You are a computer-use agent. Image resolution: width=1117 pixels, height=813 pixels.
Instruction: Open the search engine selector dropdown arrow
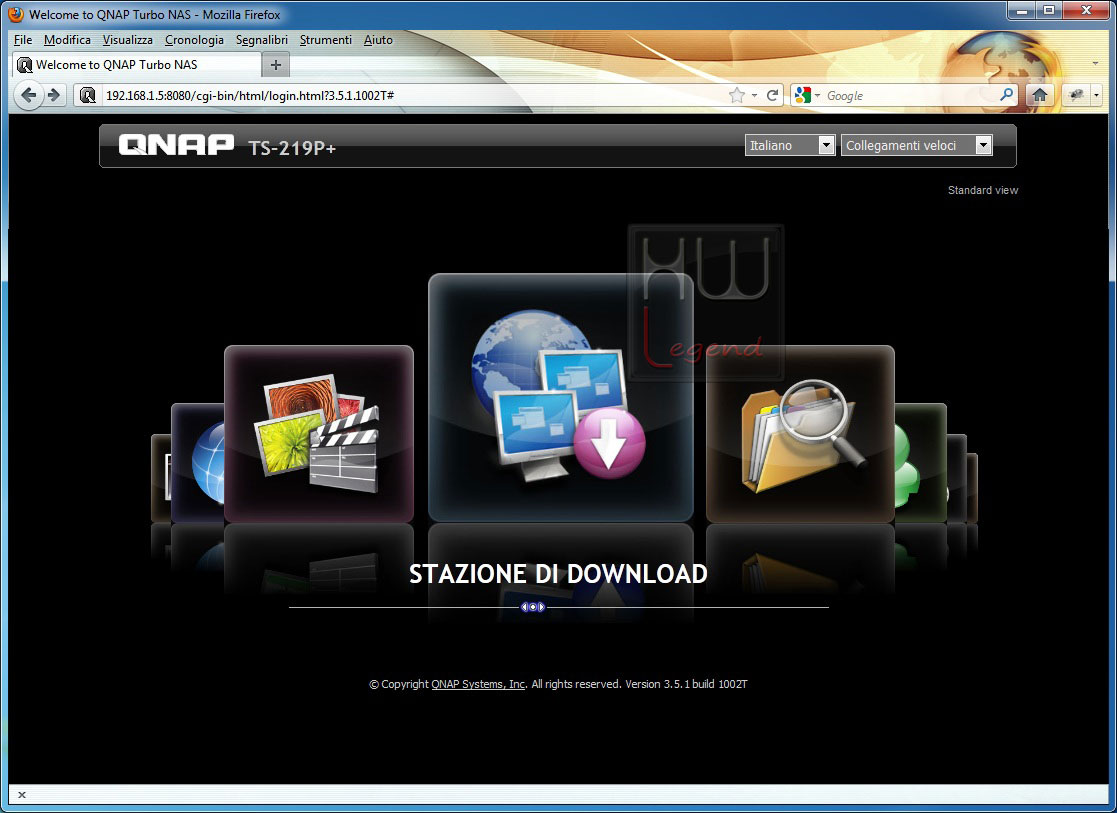pyautogui.click(x=817, y=95)
